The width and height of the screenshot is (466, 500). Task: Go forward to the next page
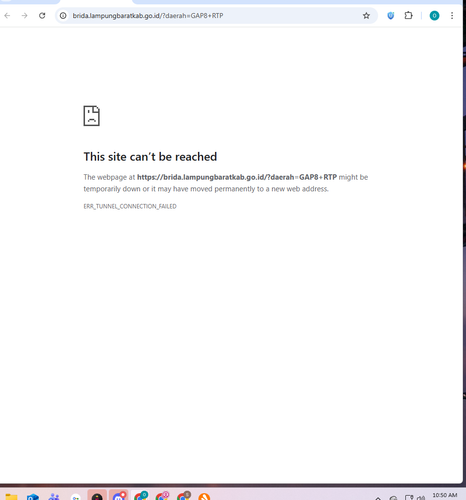pyautogui.click(x=25, y=16)
